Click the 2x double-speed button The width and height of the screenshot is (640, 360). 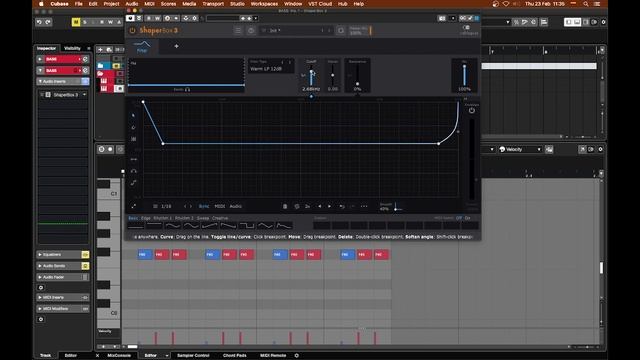click(x=307, y=206)
